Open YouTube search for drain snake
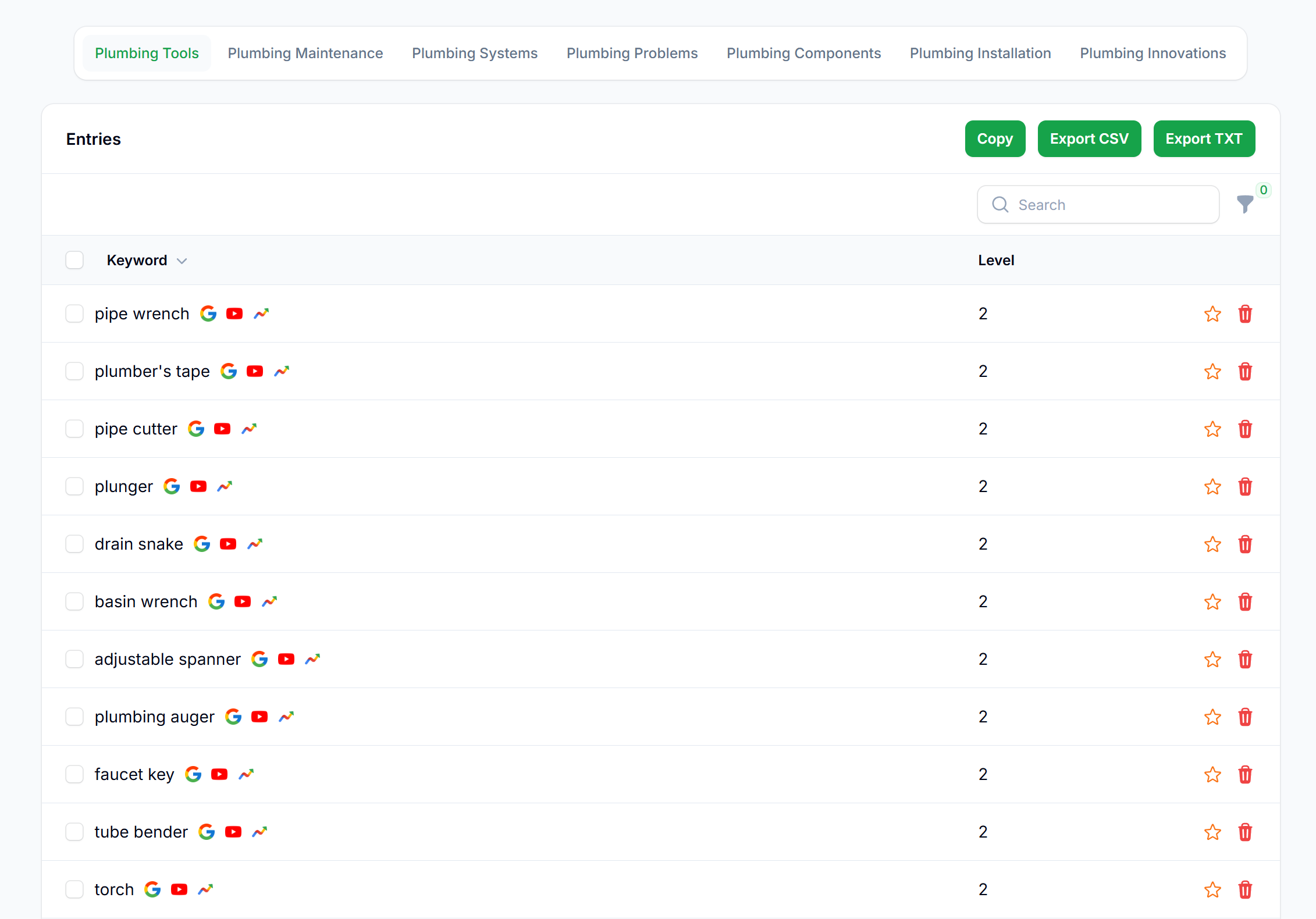The image size is (1316, 919). pyautogui.click(x=228, y=544)
